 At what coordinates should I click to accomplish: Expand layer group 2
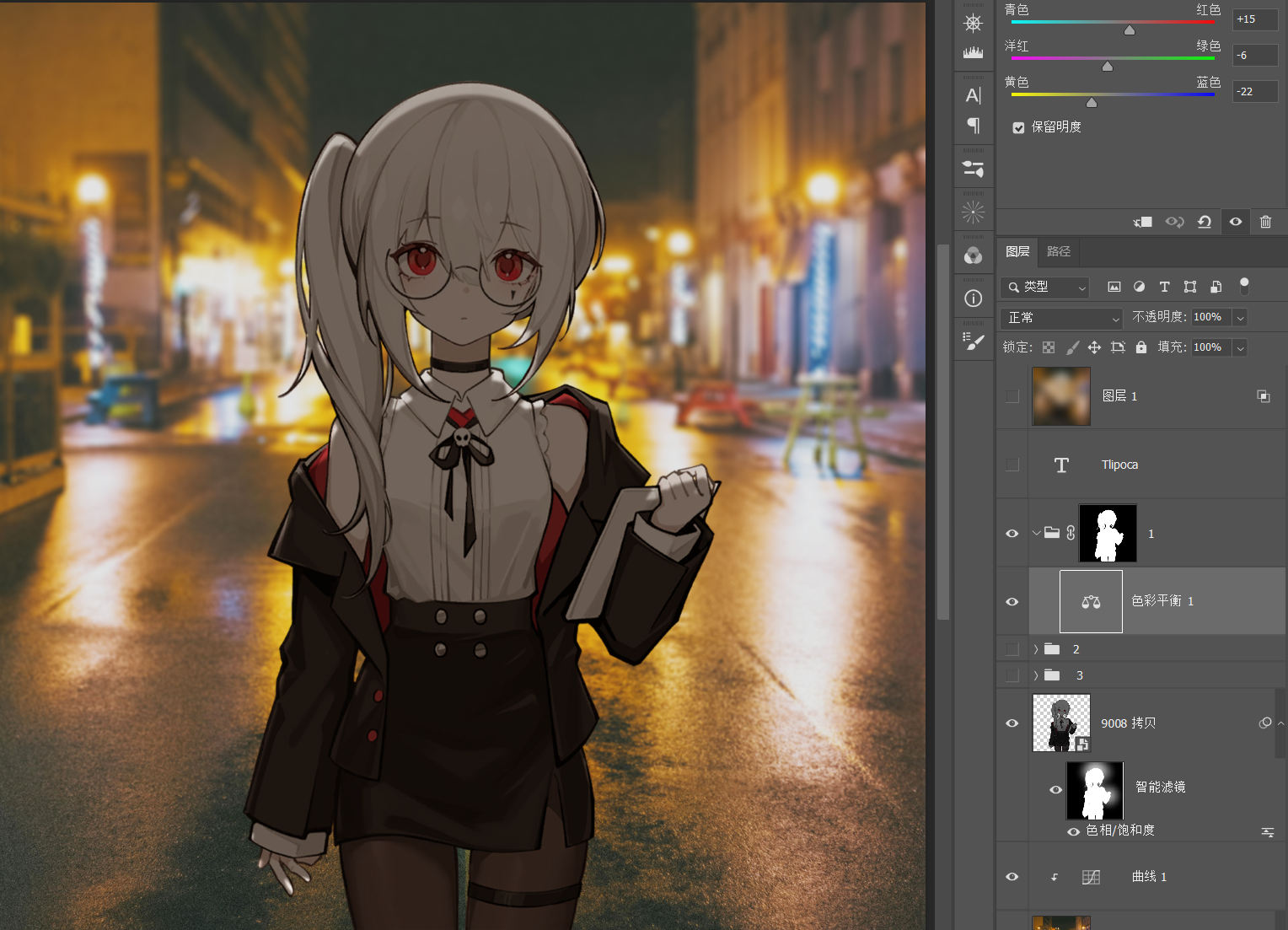tap(1036, 649)
